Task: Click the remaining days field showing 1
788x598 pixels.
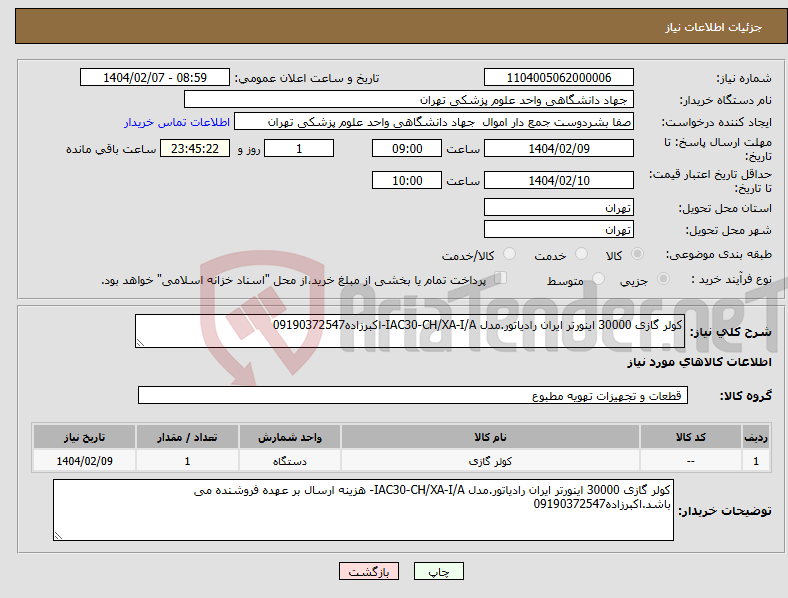Action: pos(299,149)
